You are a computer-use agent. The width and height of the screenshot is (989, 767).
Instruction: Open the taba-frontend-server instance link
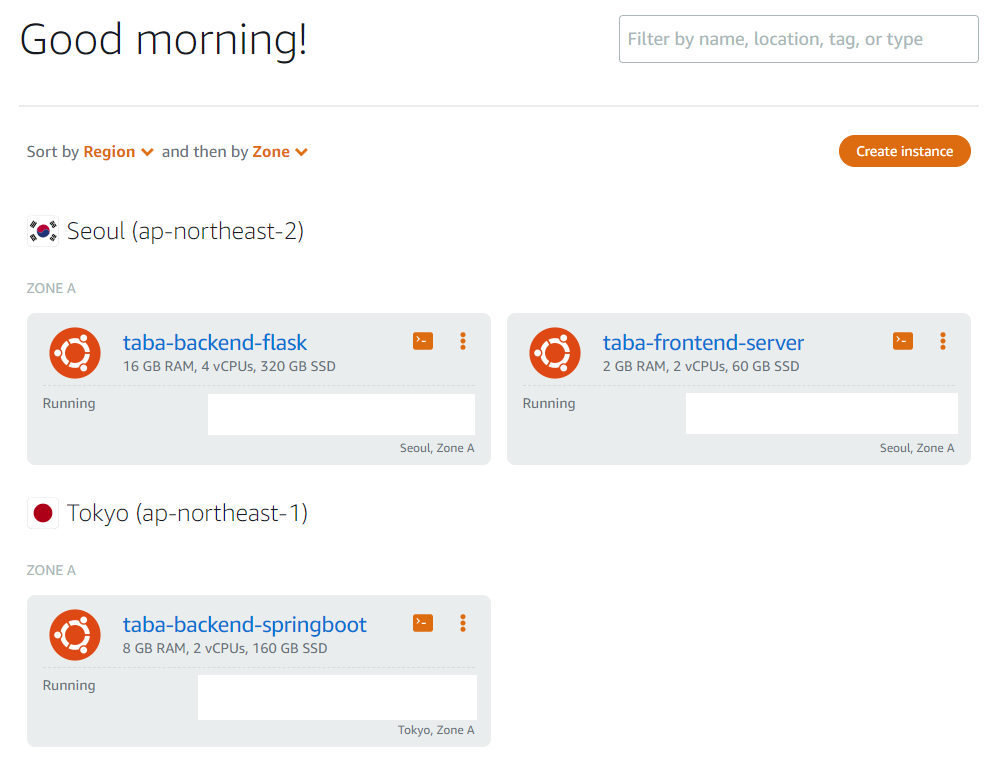pyautogui.click(x=703, y=343)
